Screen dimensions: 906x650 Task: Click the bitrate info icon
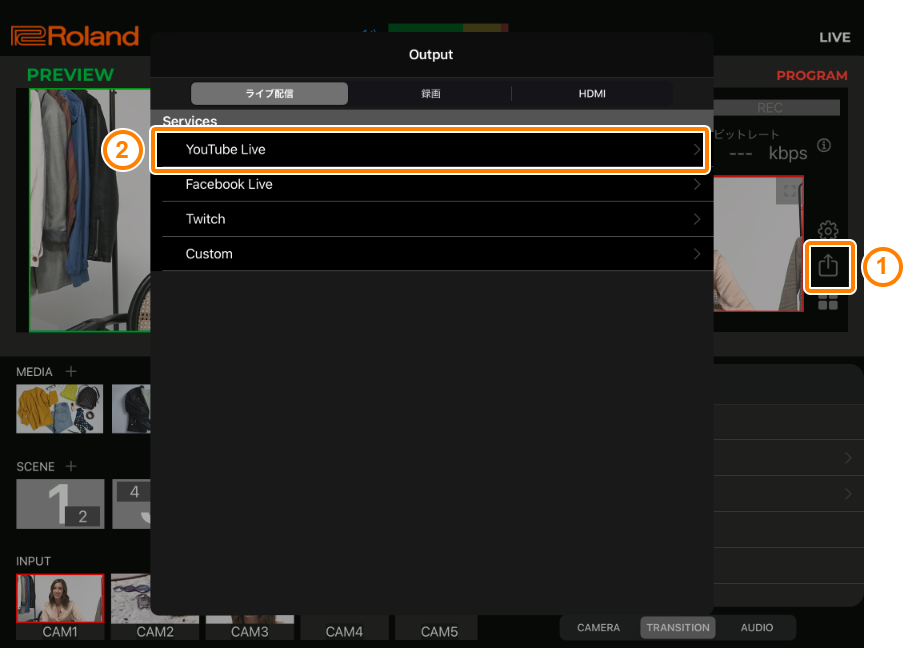pos(824,145)
